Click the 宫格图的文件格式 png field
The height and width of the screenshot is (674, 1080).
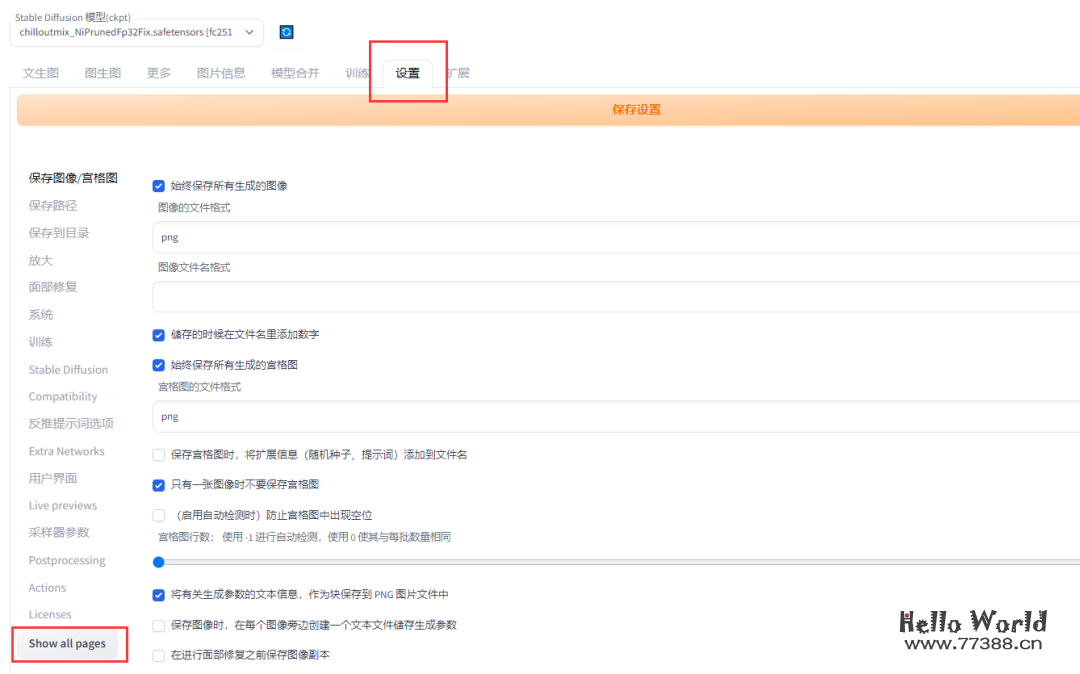(616, 417)
